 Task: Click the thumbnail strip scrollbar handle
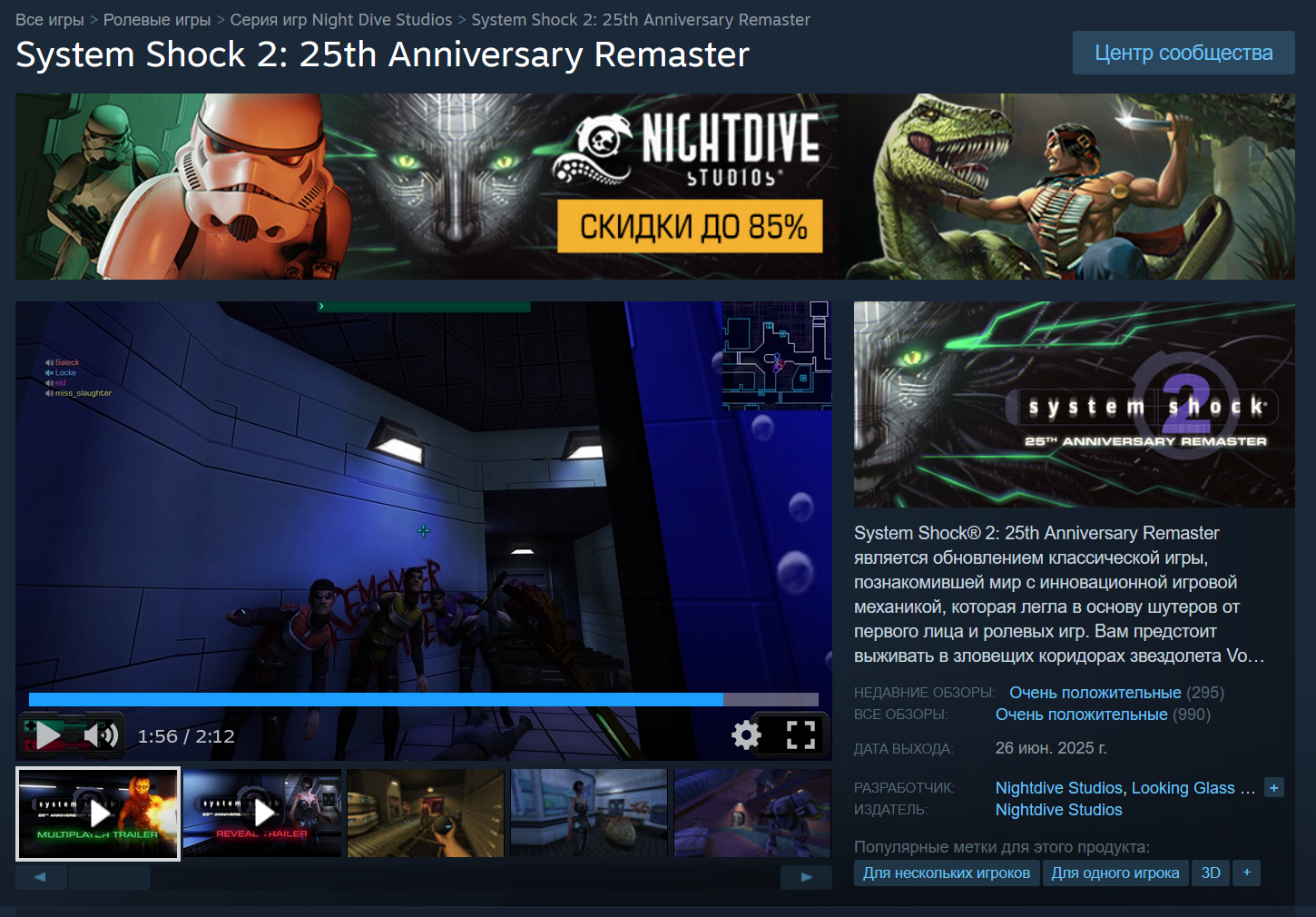coord(110,877)
